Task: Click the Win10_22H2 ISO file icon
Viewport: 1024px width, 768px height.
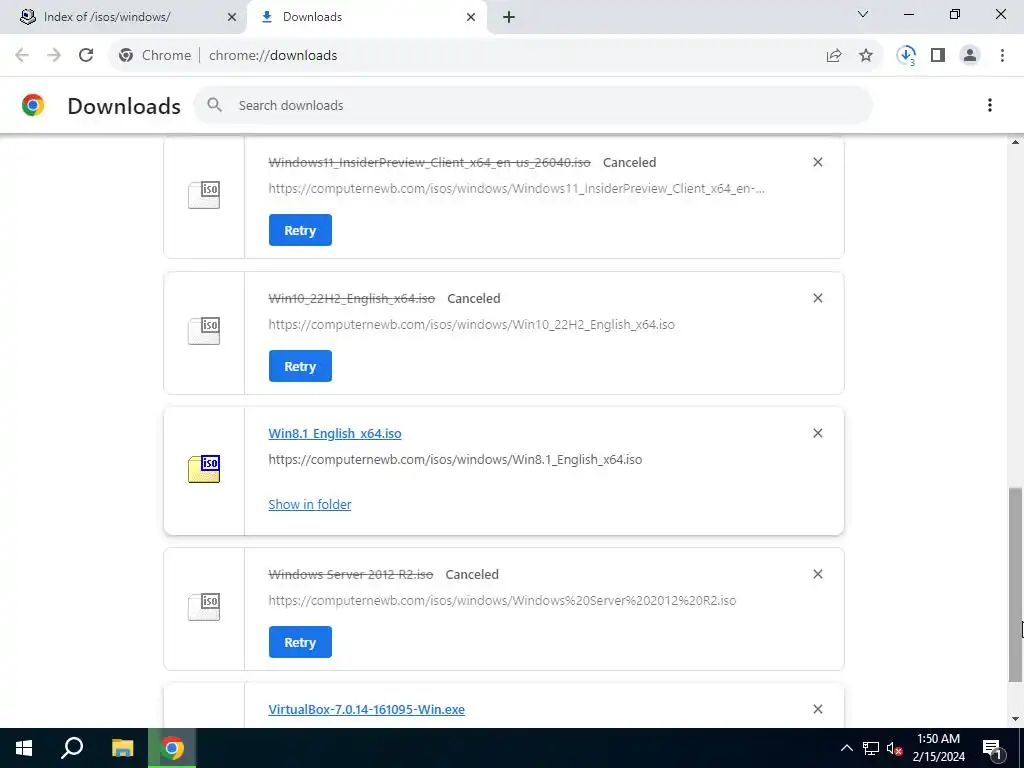Action: click(204, 330)
